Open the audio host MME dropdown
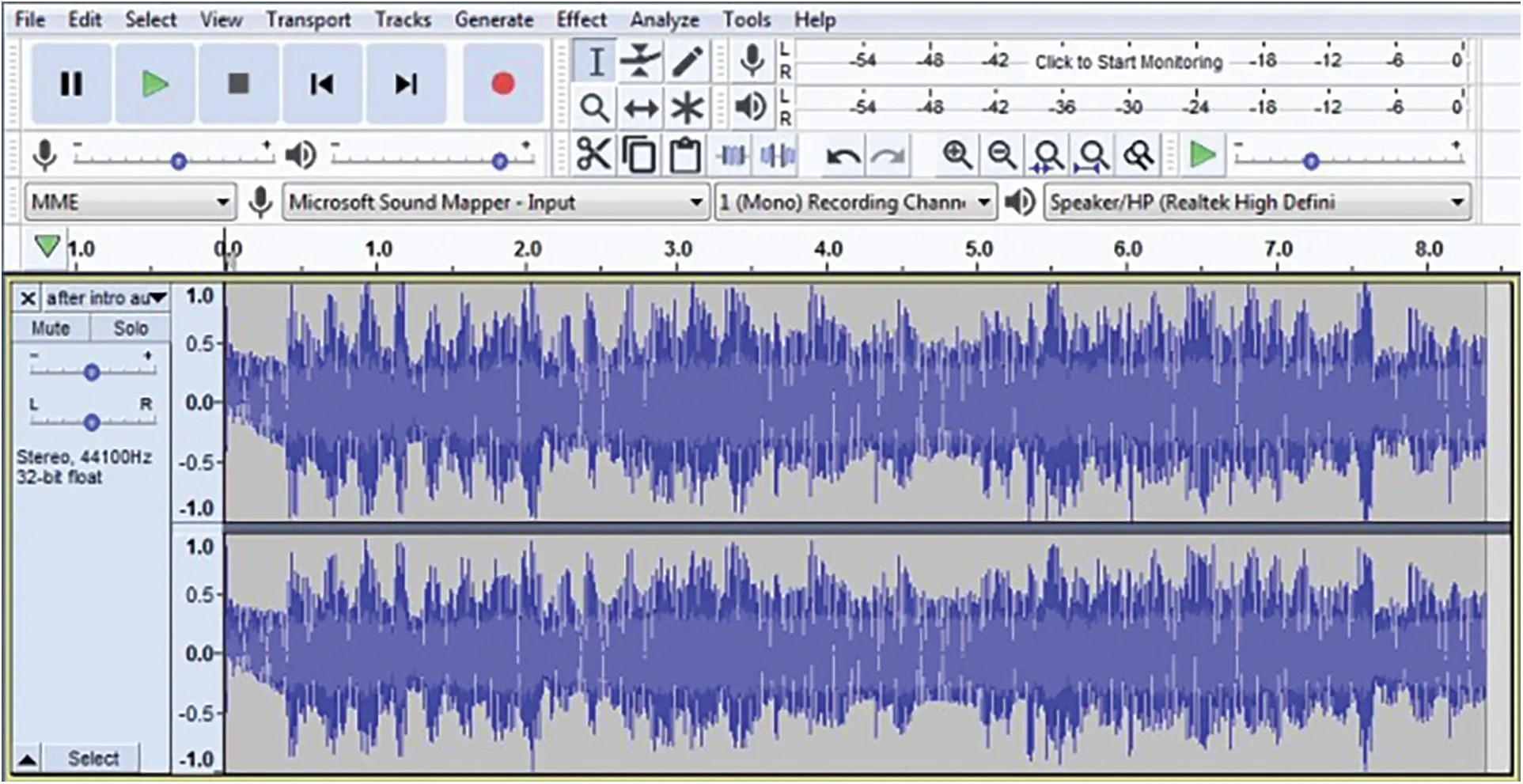 [131, 203]
